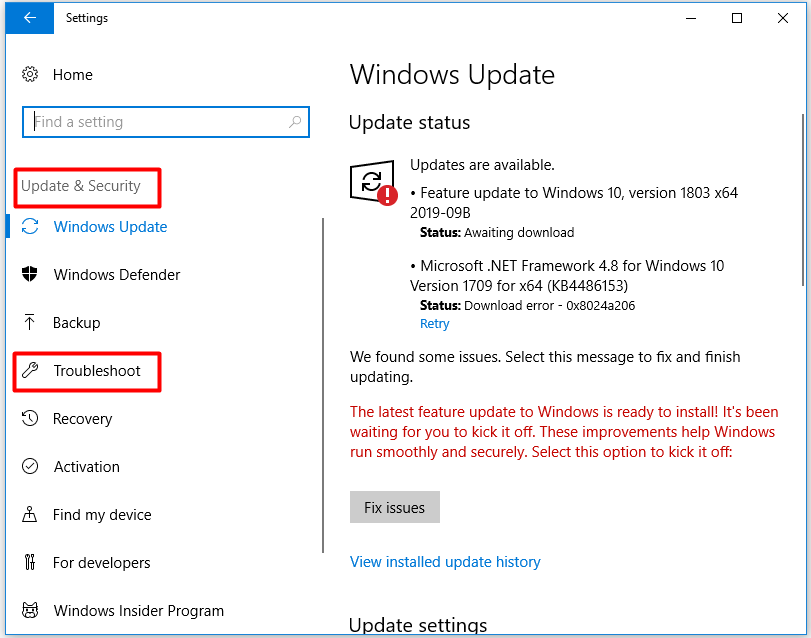
Task: Click the 'Status: Awaiting download' text
Action: [497, 233]
